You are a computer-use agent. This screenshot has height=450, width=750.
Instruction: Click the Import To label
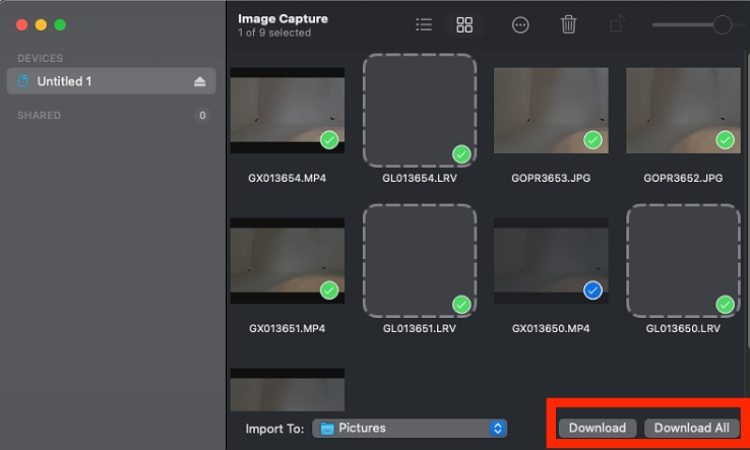click(275, 429)
